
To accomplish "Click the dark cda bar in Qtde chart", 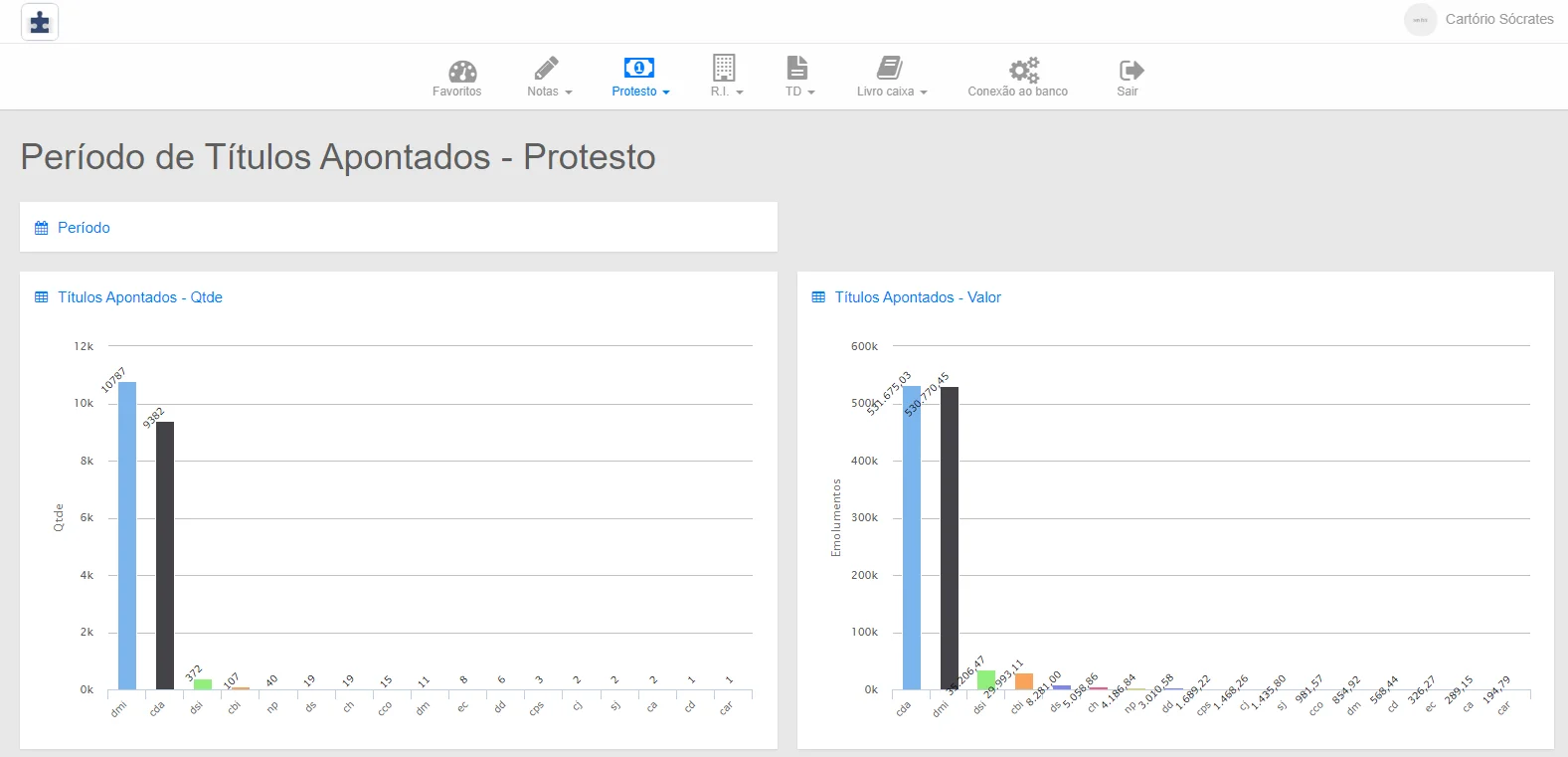I will pyautogui.click(x=165, y=555).
